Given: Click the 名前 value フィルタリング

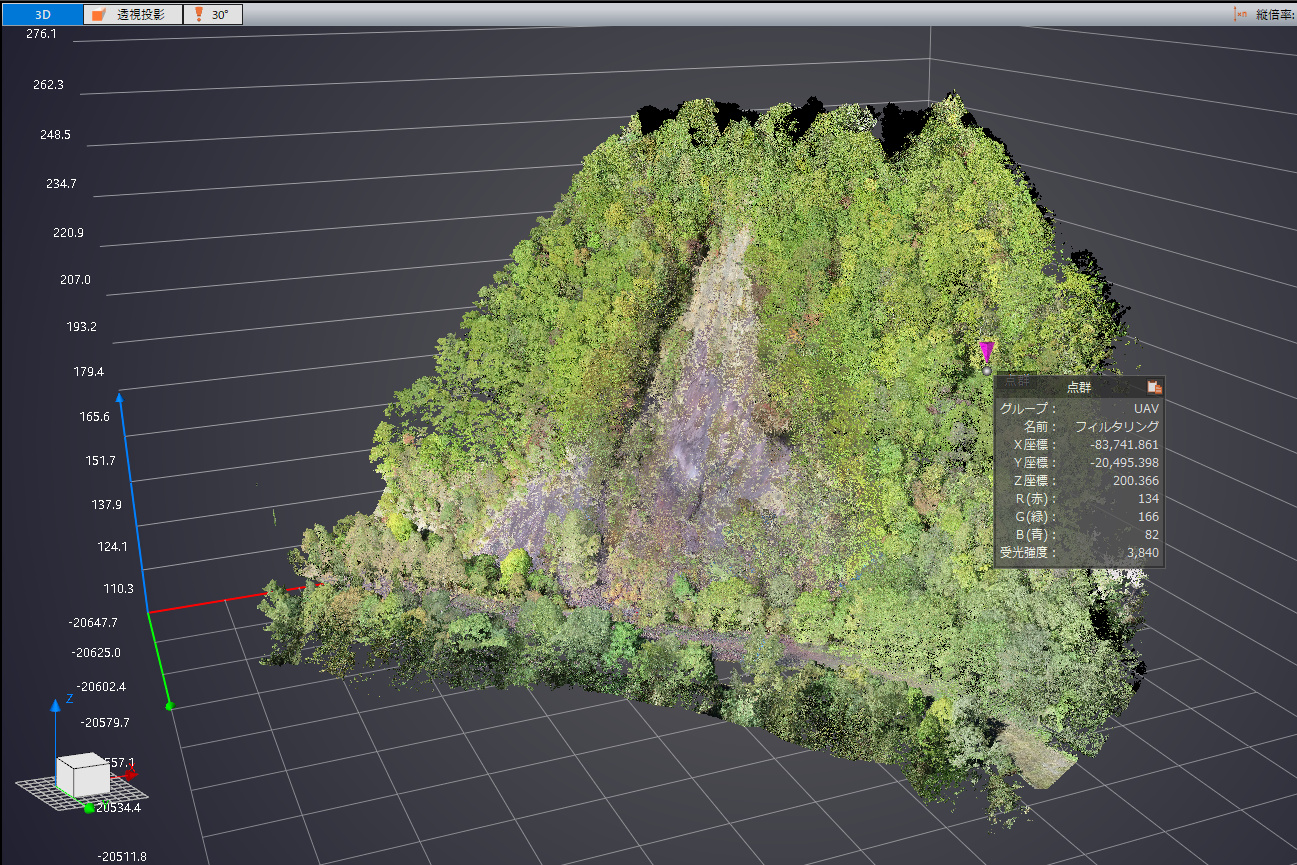Looking at the screenshot, I should (1116, 427).
